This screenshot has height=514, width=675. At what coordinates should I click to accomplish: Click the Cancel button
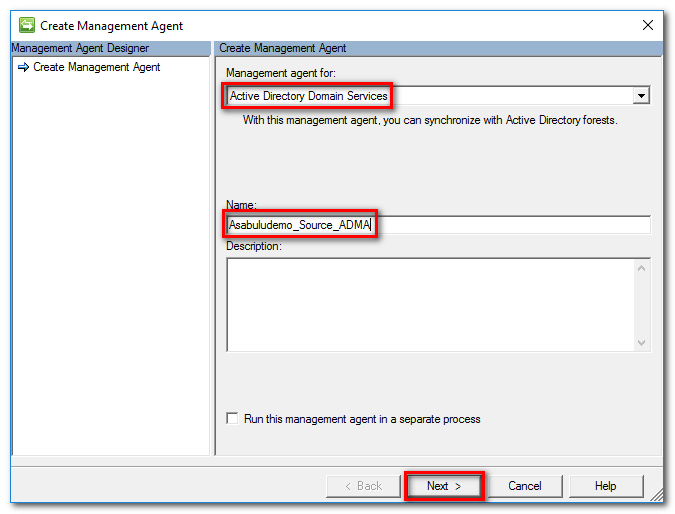point(525,486)
